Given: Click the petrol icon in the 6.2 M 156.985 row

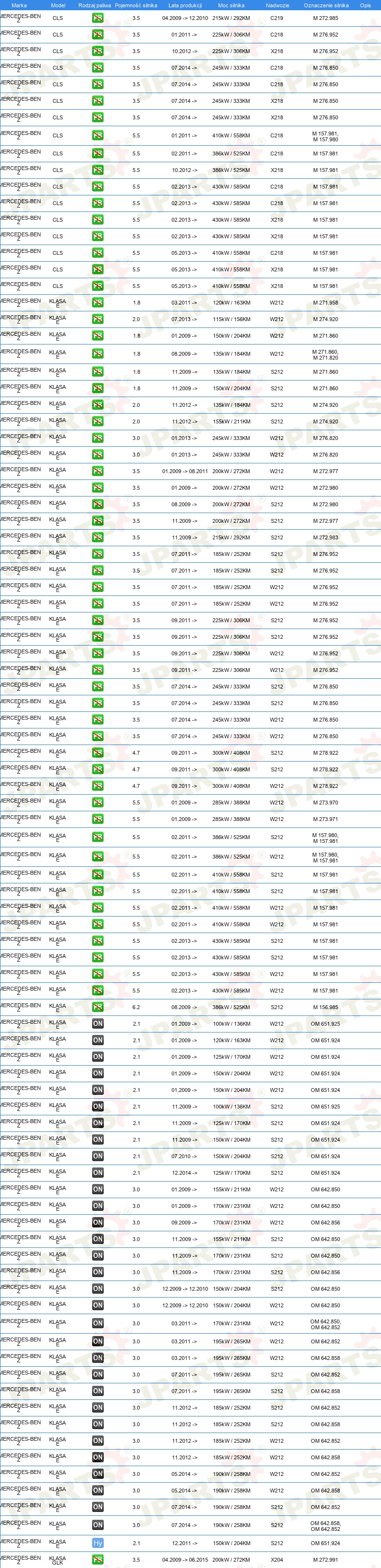Looking at the screenshot, I should (x=97, y=1007).
